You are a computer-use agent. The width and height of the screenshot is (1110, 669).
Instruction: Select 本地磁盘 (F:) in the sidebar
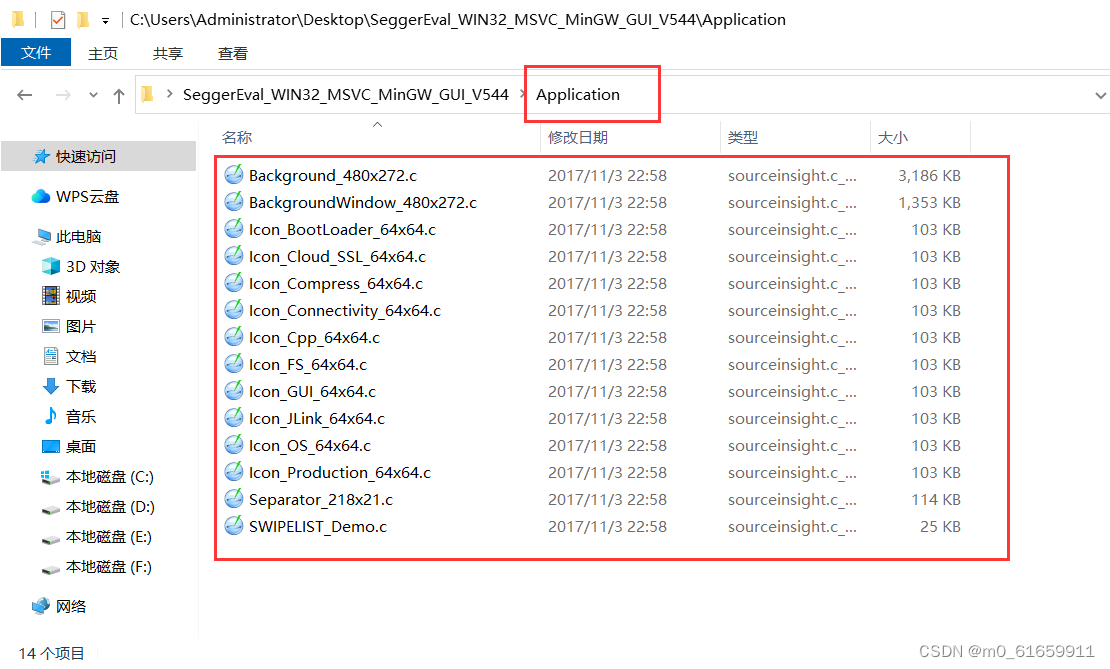(x=108, y=566)
